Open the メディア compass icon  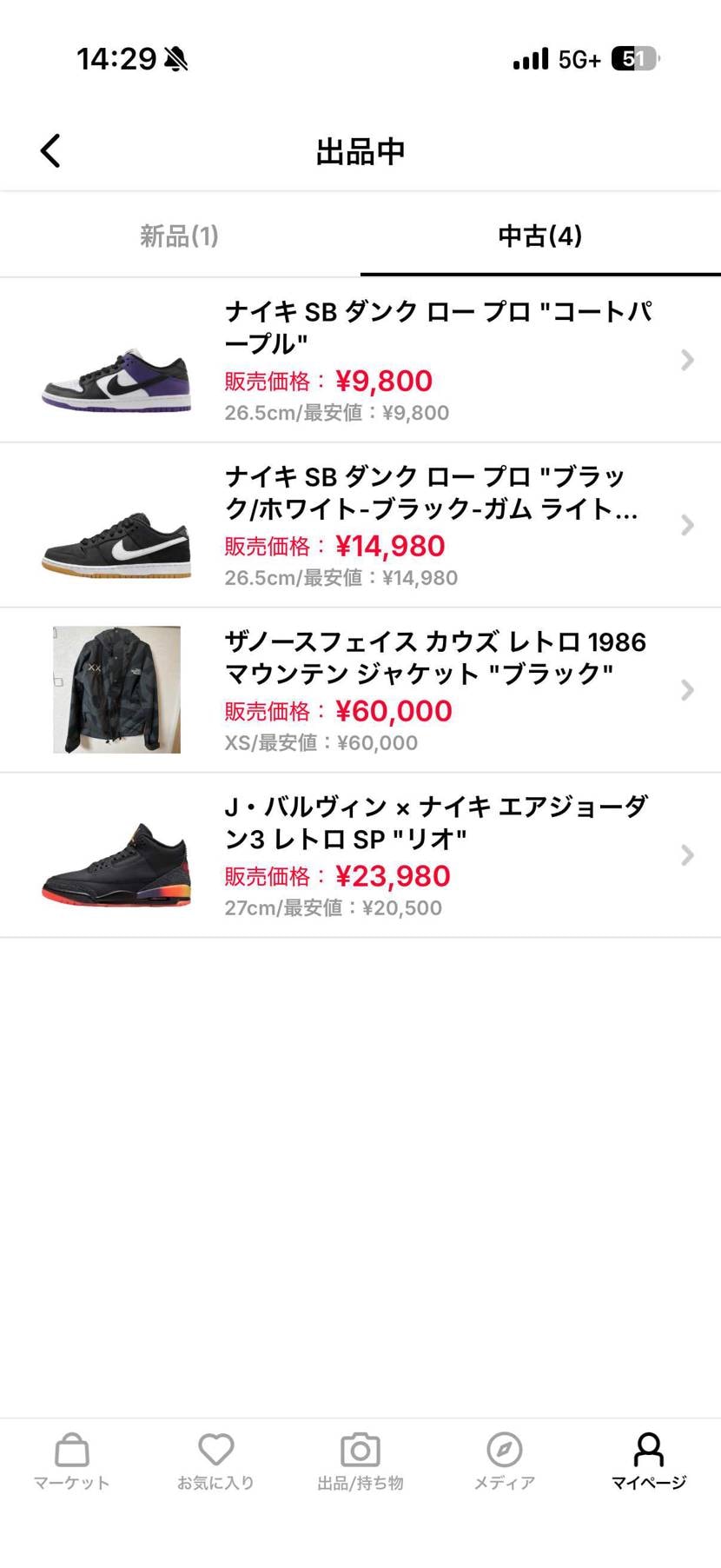pyautogui.click(x=505, y=1449)
